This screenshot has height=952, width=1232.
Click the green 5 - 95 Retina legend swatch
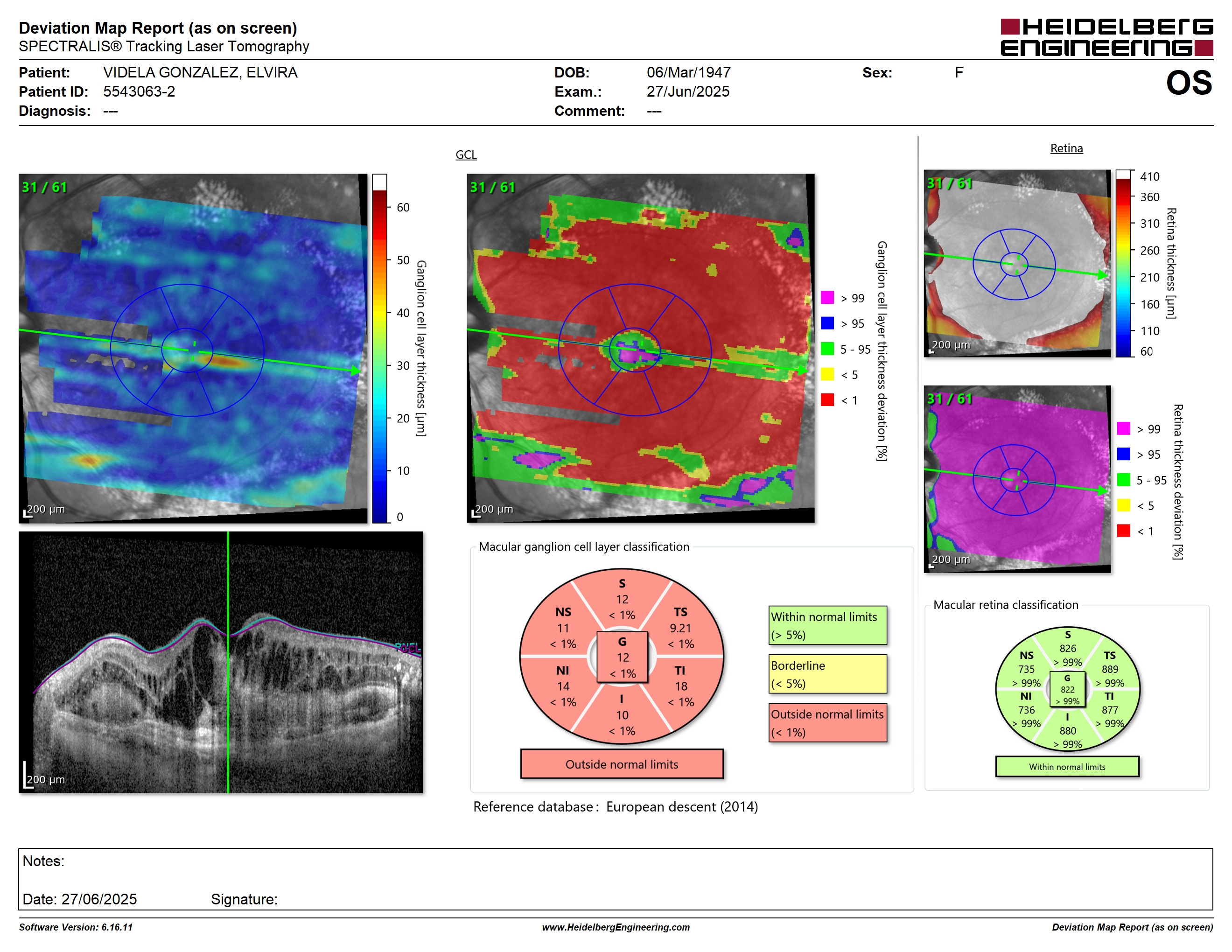(1124, 479)
